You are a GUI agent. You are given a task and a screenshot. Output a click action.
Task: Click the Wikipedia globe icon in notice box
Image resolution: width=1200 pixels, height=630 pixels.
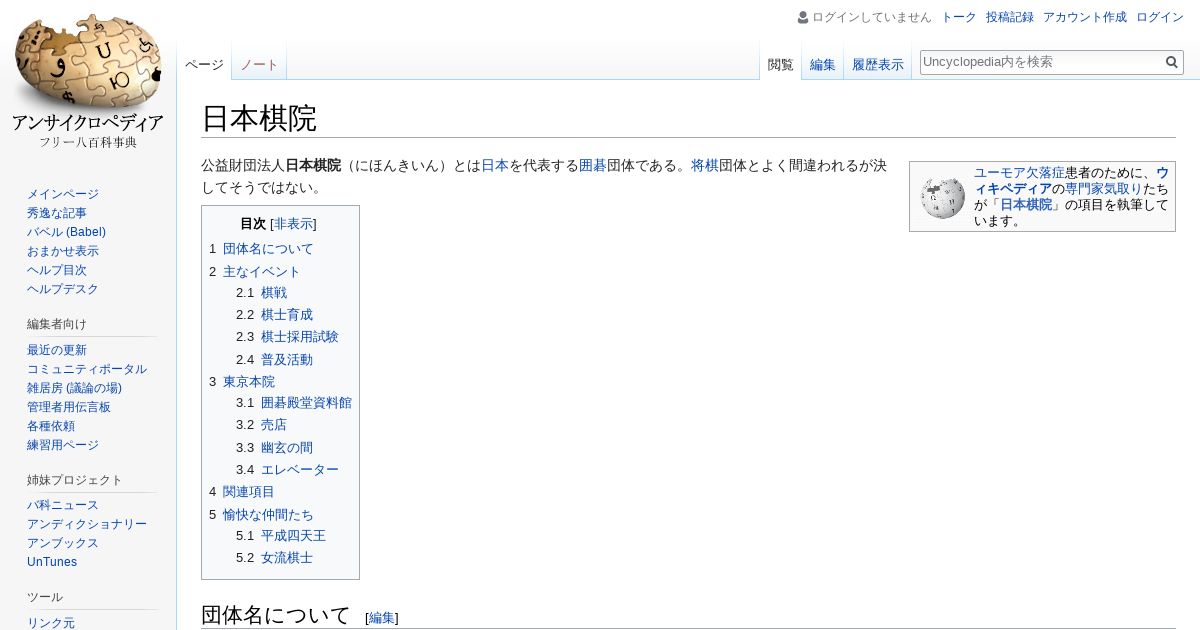943,197
